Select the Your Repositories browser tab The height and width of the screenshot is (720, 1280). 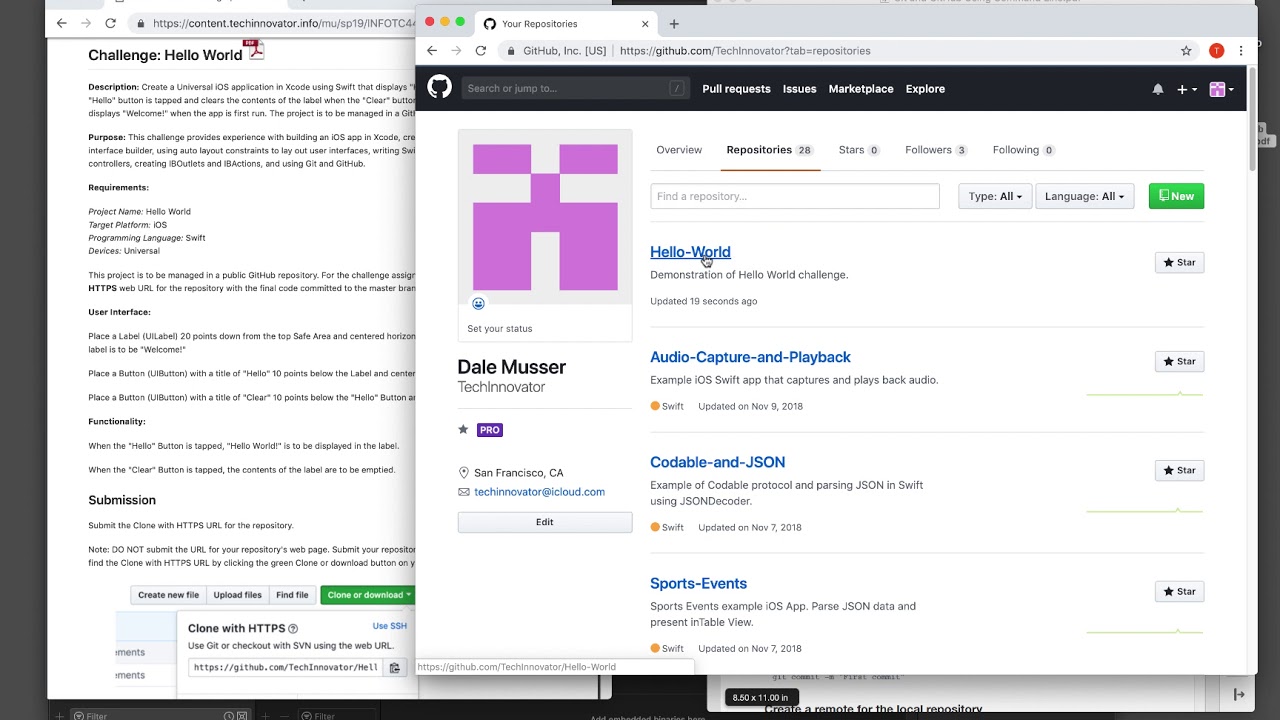[565, 24]
